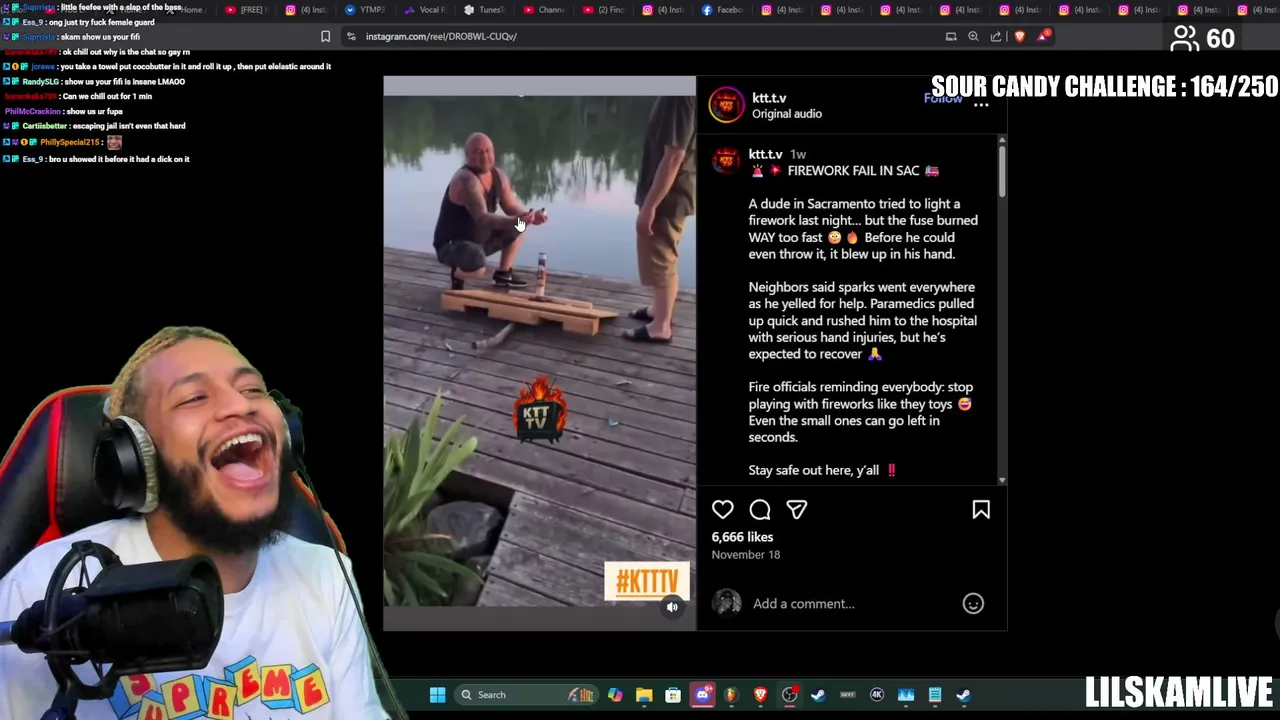The height and width of the screenshot is (720, 1280).
Task: Open the Brave Rewards triangle icon
Action: [x=1044, y=36]
